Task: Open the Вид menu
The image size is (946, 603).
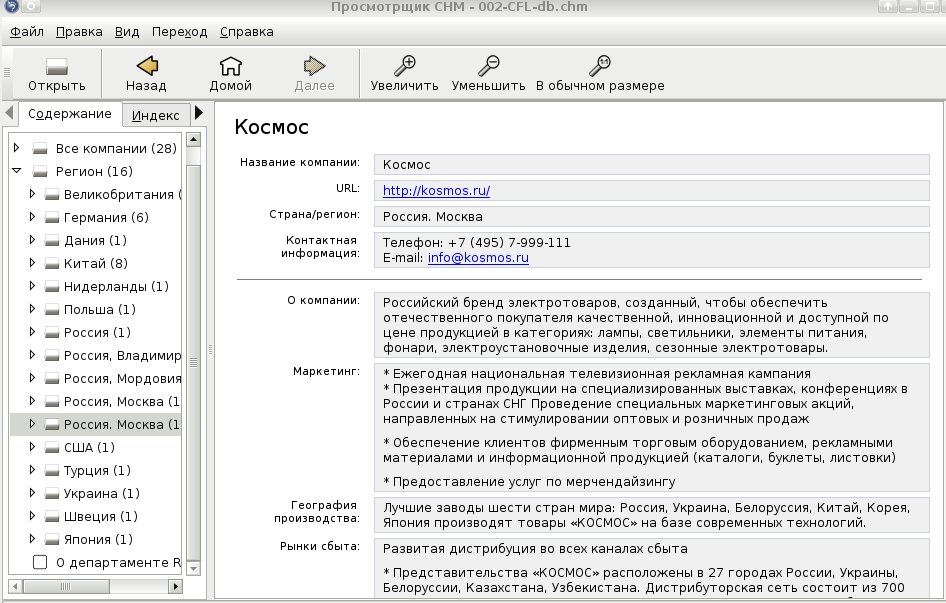Action: (127, 32)
